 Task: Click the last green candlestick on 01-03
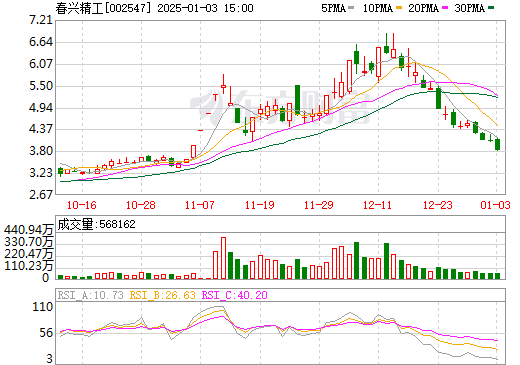click(x=497, y=145)
